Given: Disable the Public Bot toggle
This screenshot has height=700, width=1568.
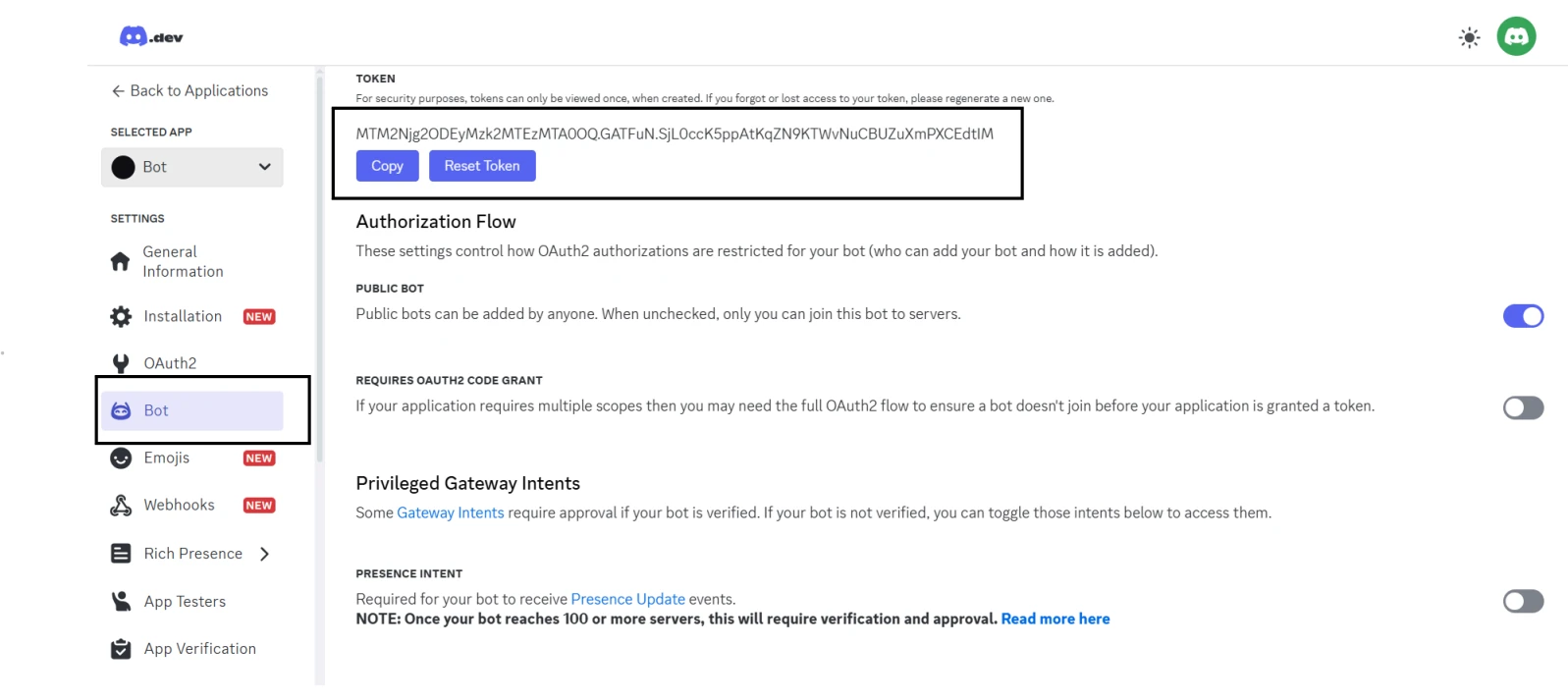Looking at the screenshot, I should pyautogui.click(x=1523, y=316).
